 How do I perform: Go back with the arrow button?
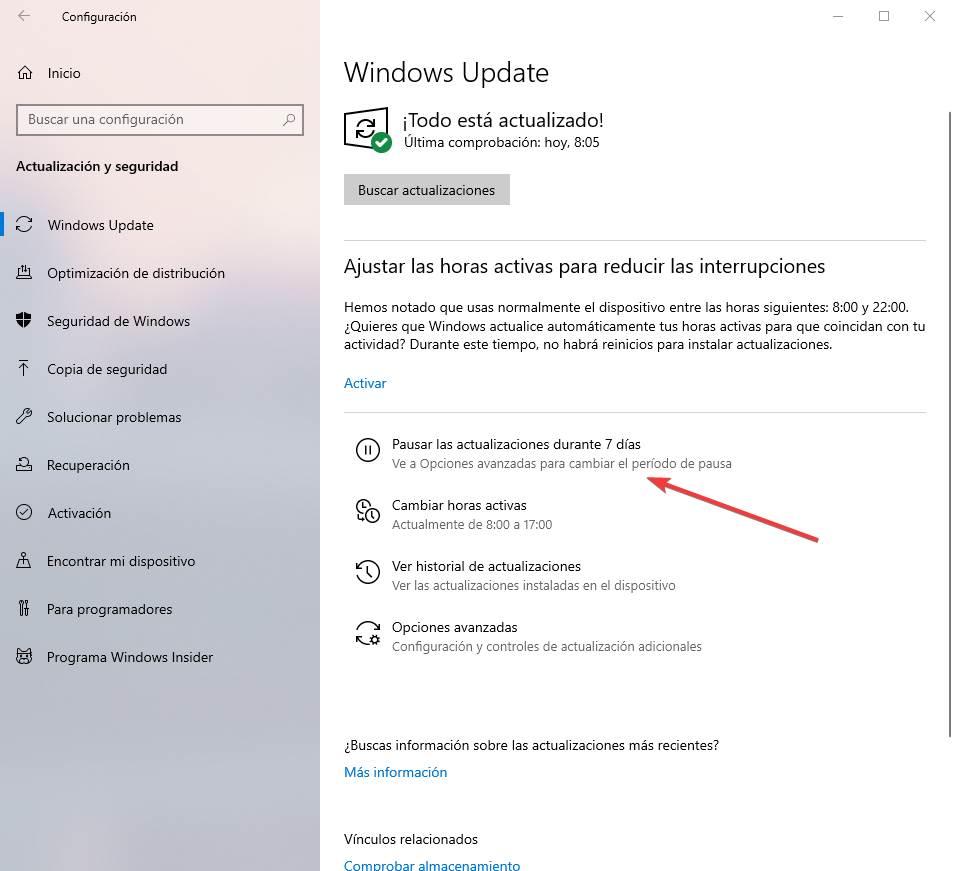point(24,16)
